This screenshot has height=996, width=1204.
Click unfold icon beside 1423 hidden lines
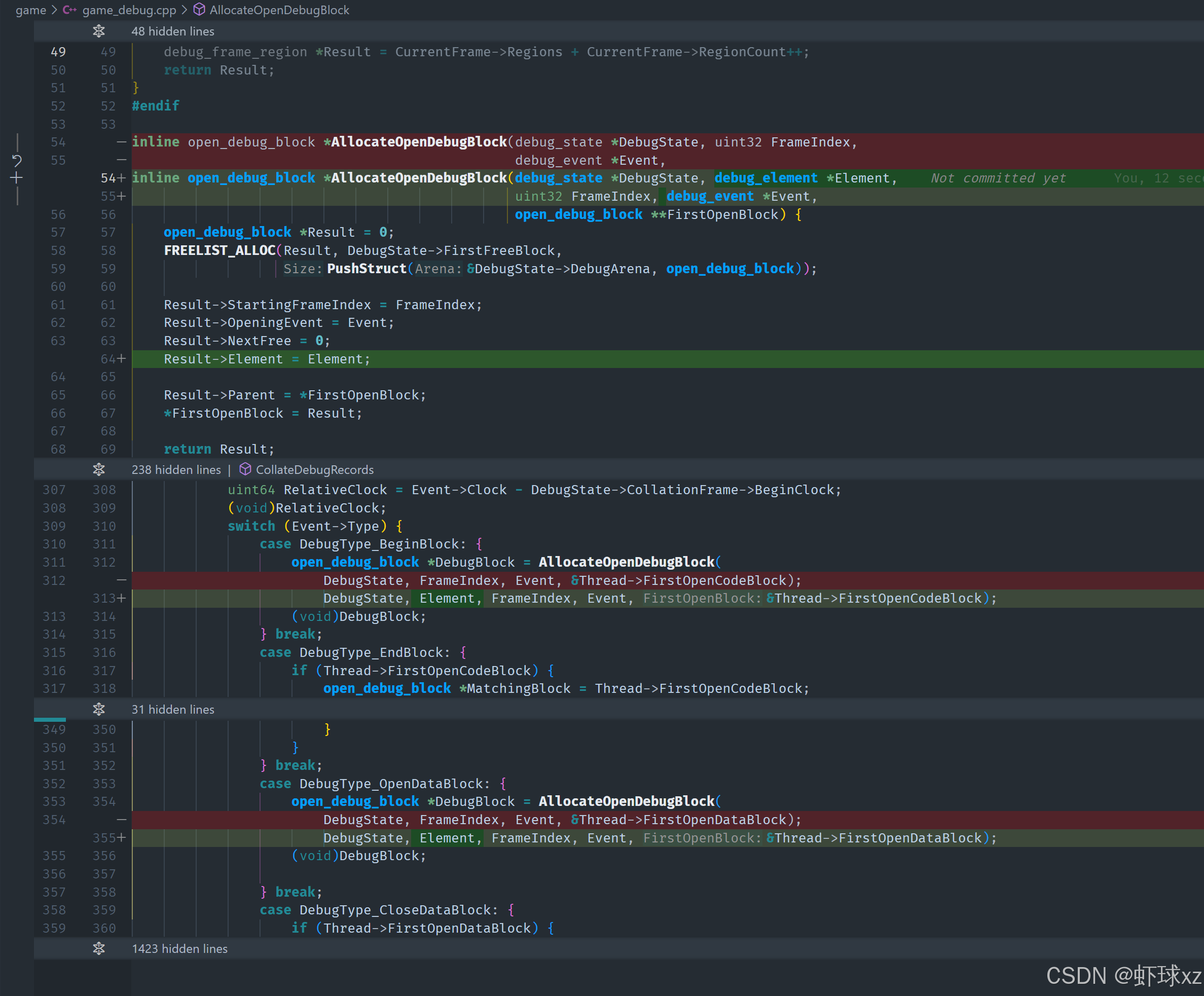(x=99, y=948)
